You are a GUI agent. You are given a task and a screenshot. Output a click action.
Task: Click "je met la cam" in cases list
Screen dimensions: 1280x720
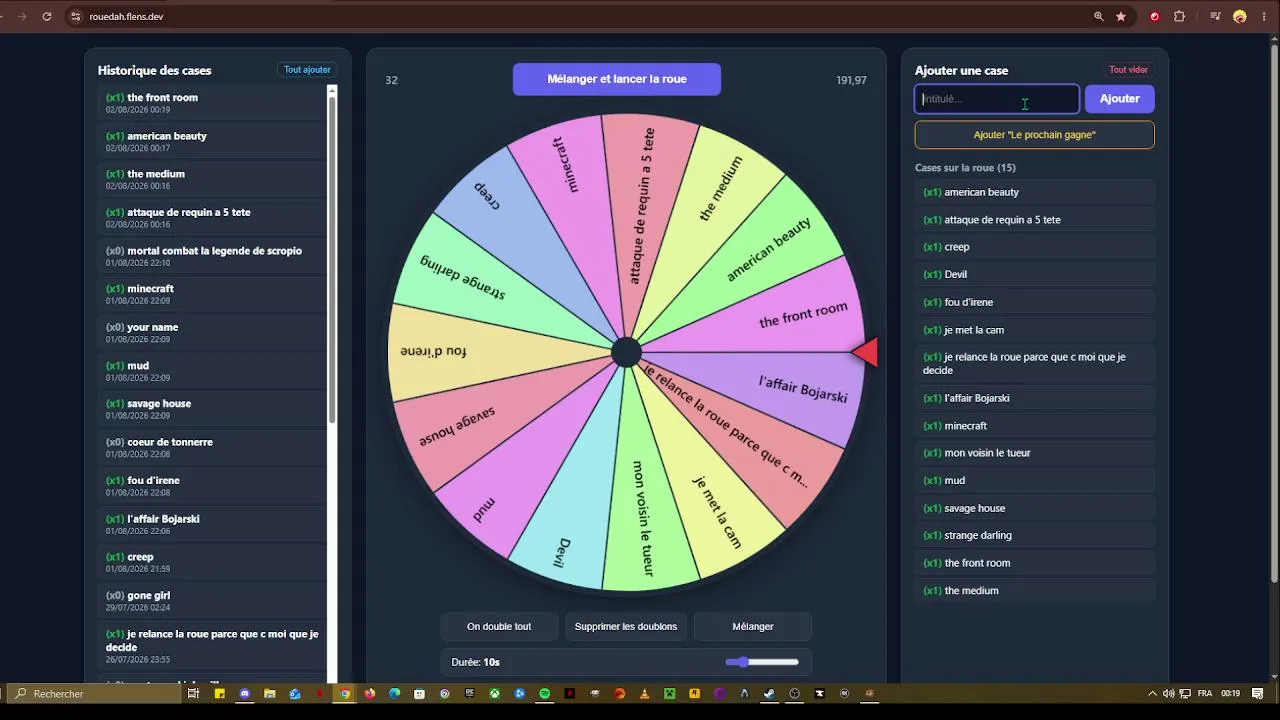(x=1034, y=330)
